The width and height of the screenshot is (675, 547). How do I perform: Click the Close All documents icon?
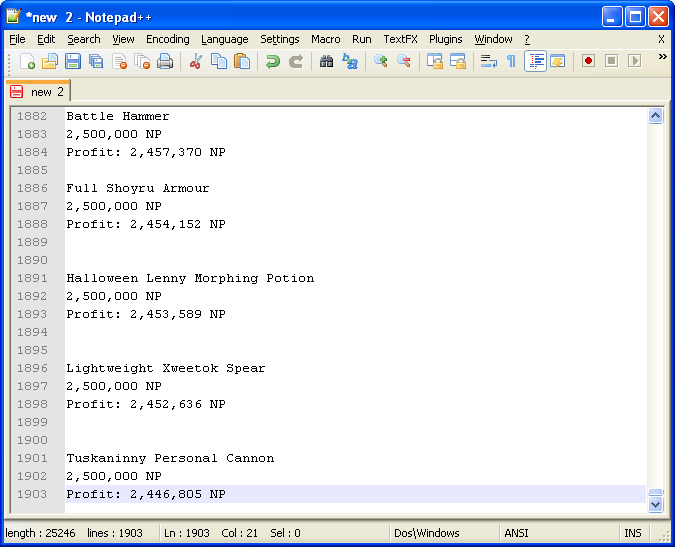pos(142,61)
